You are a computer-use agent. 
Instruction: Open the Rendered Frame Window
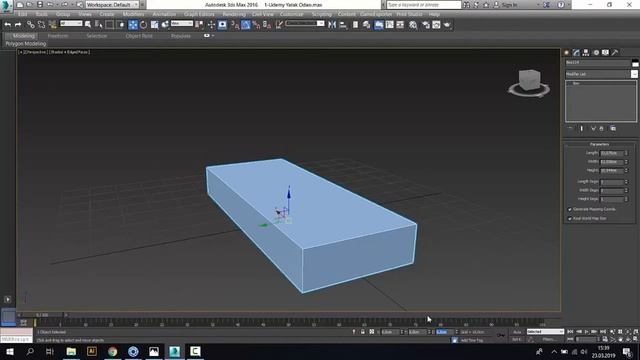click(436, 25)
